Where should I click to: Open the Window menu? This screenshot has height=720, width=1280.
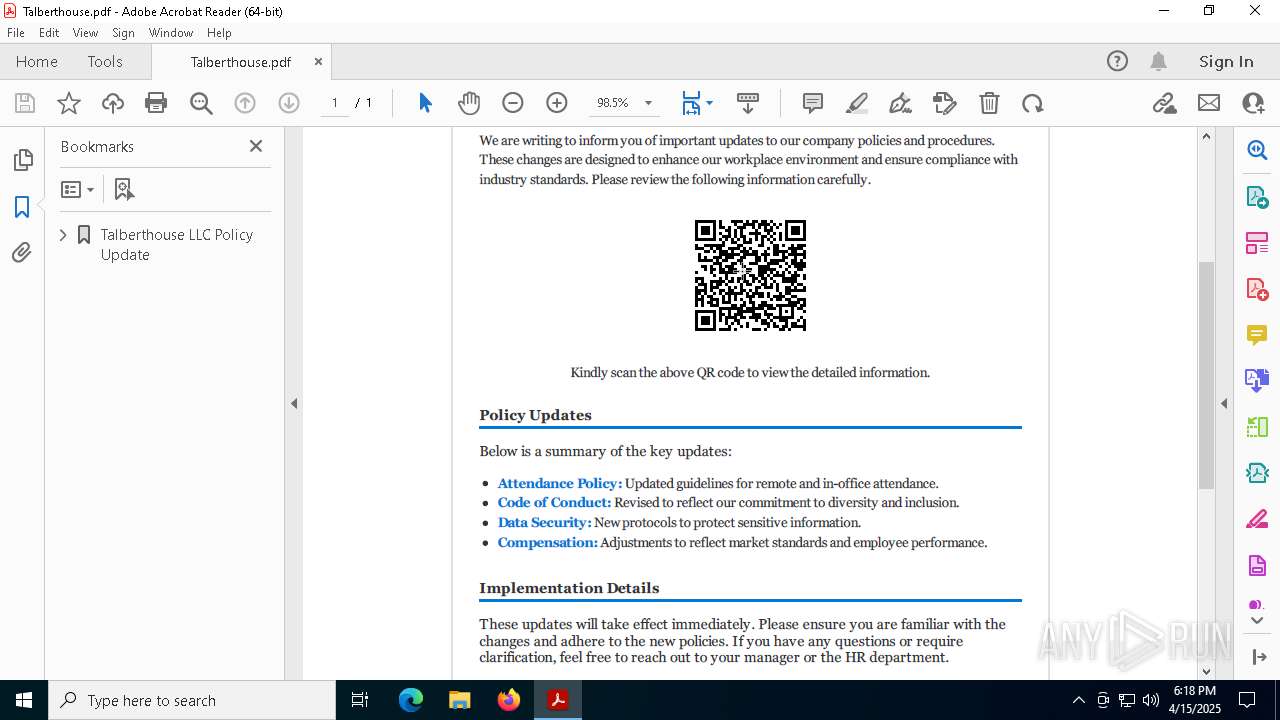pos(171,32)
